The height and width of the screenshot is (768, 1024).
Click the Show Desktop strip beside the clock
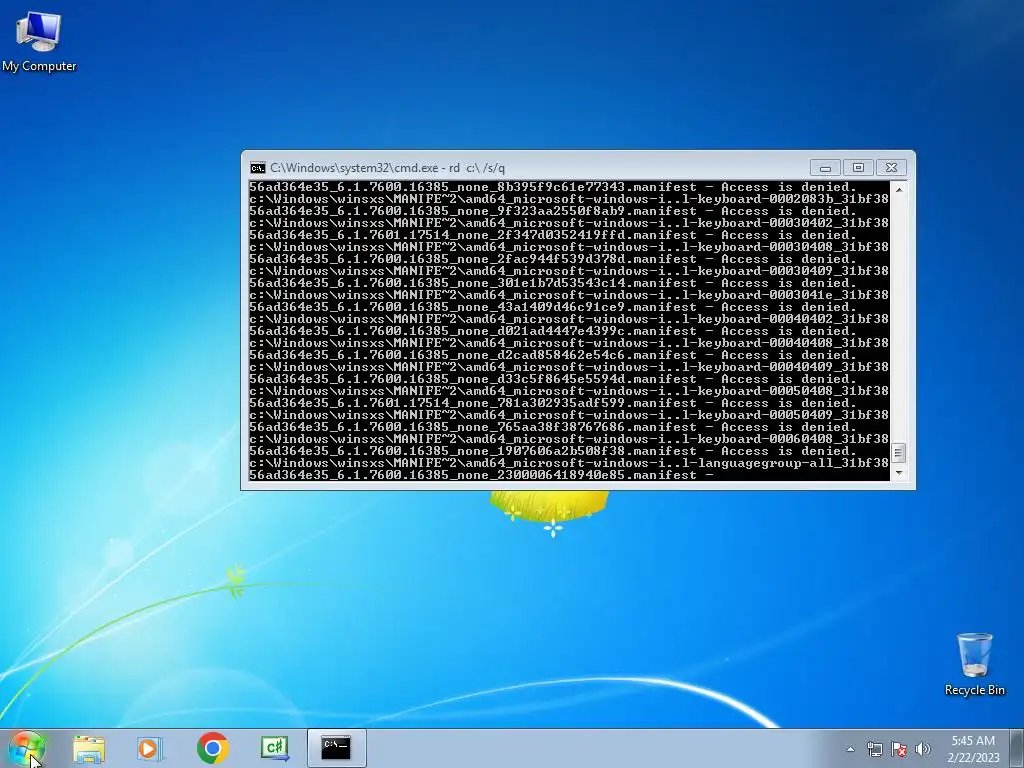click(x=1017, y=749)
